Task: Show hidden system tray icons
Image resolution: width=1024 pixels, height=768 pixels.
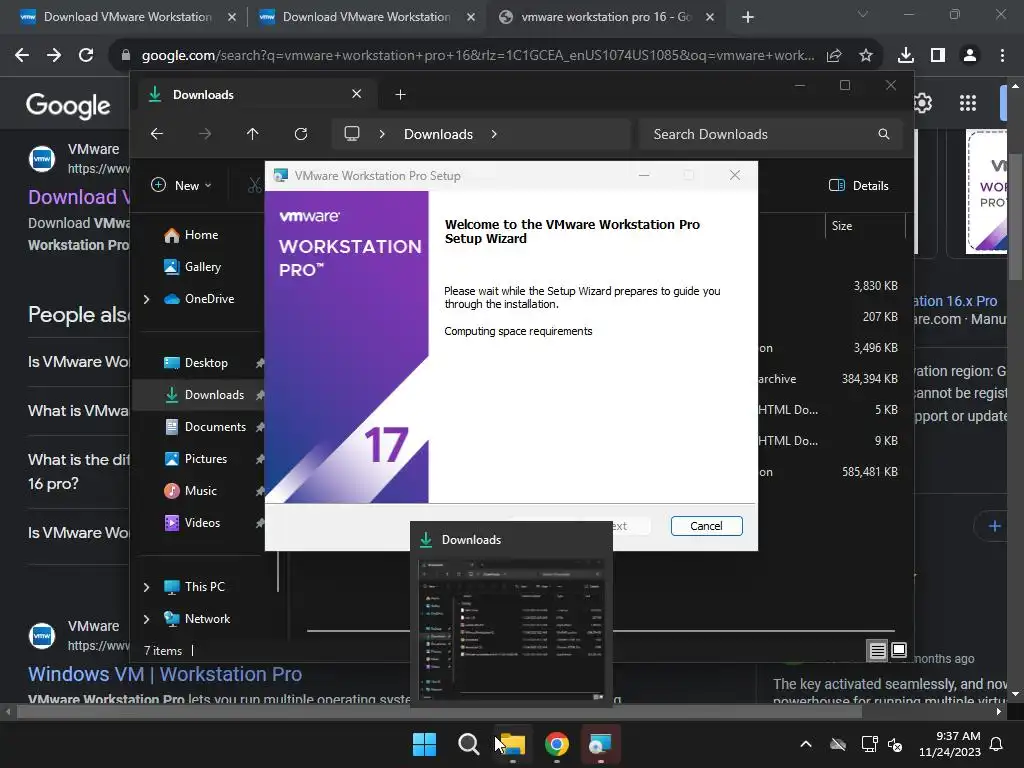Action: [x=806, y=744]
